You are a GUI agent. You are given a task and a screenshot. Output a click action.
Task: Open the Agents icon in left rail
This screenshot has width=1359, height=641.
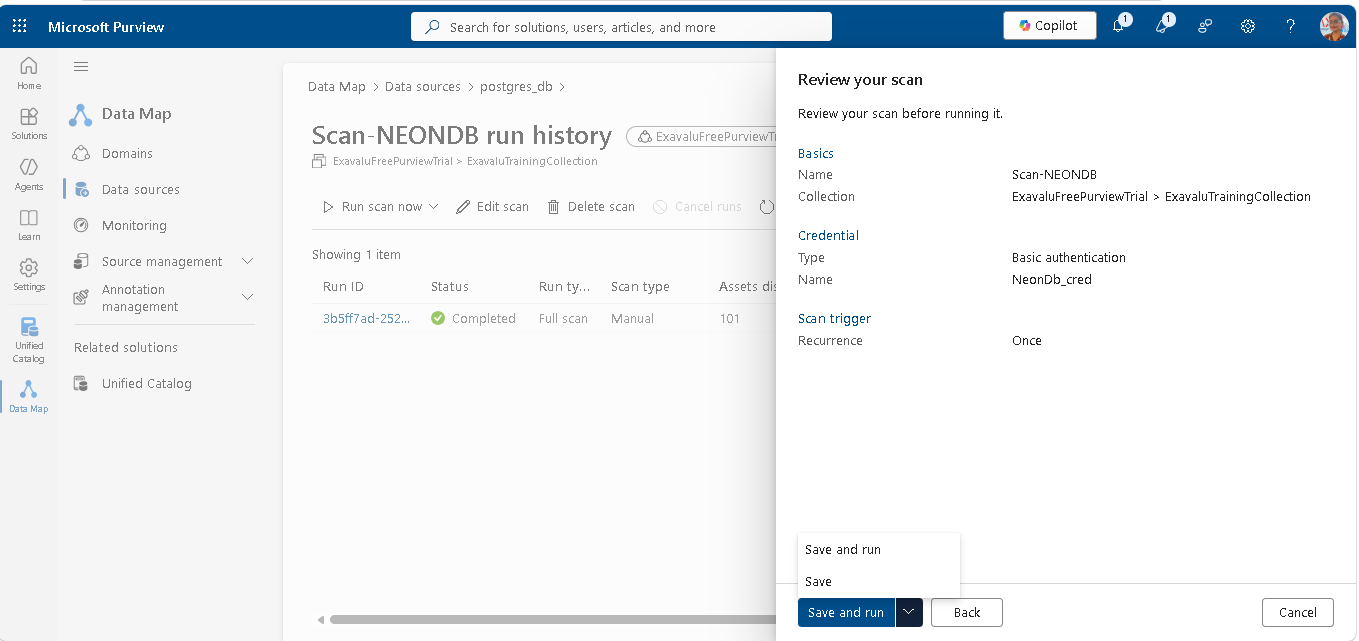pyautogui.click(x=29, y=174)
